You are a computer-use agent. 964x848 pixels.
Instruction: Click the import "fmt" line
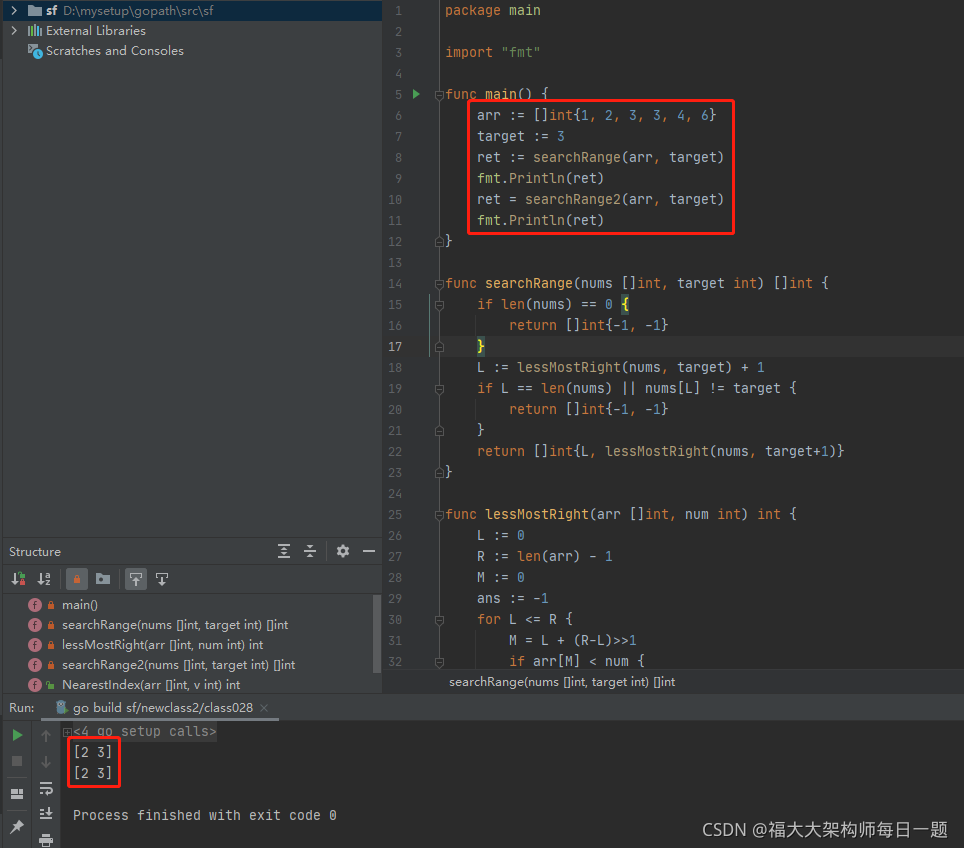click(x=492, y=52)
